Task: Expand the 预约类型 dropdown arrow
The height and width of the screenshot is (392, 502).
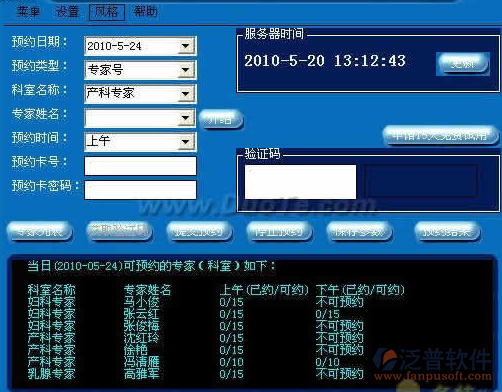Action: (x=186, y=70)
